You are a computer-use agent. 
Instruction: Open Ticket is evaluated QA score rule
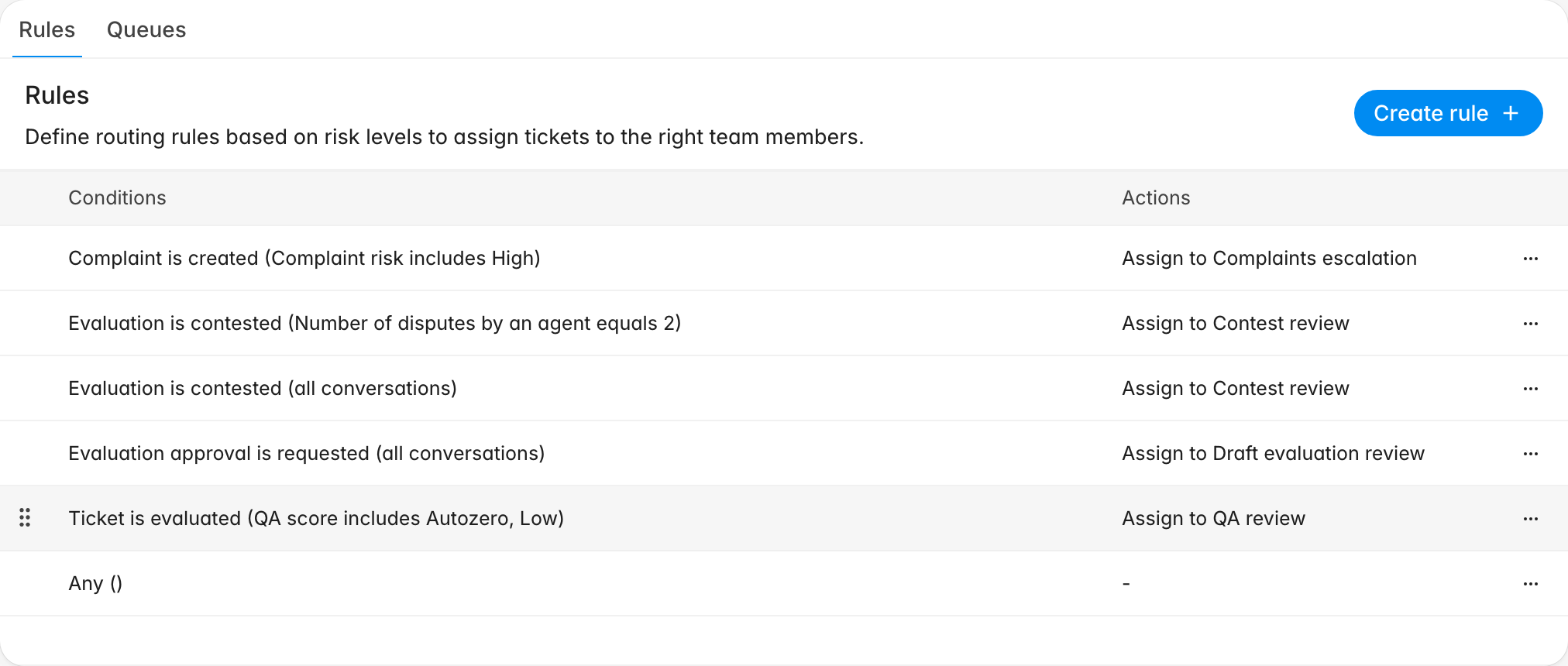tap(784, 519)
